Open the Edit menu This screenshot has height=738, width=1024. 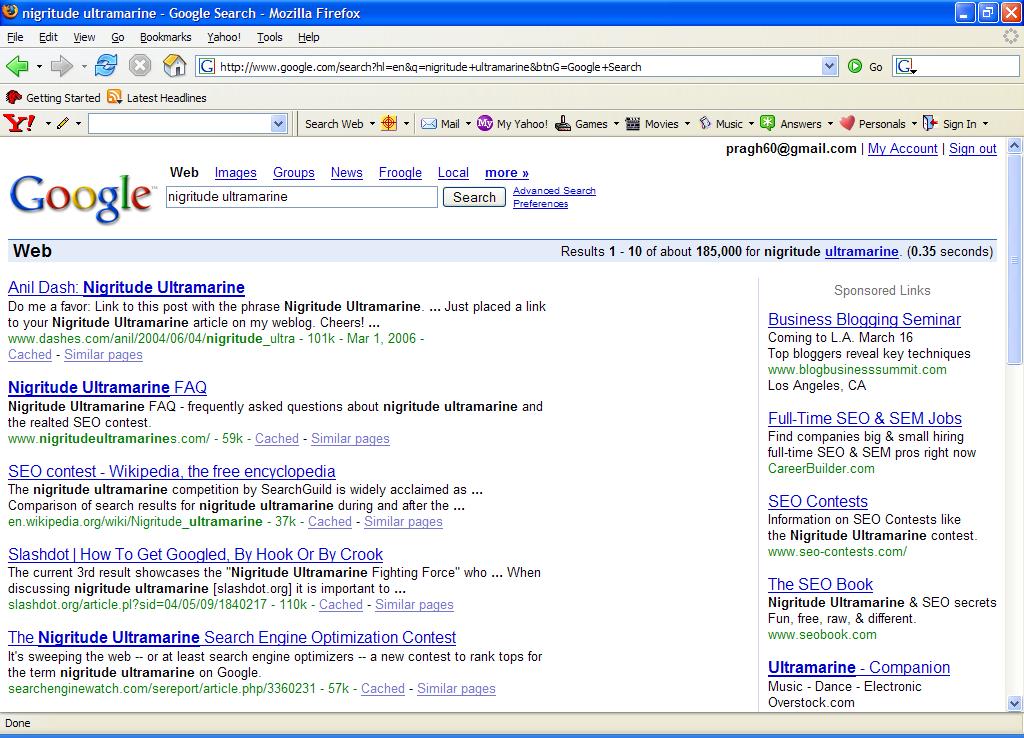(48, 37)
